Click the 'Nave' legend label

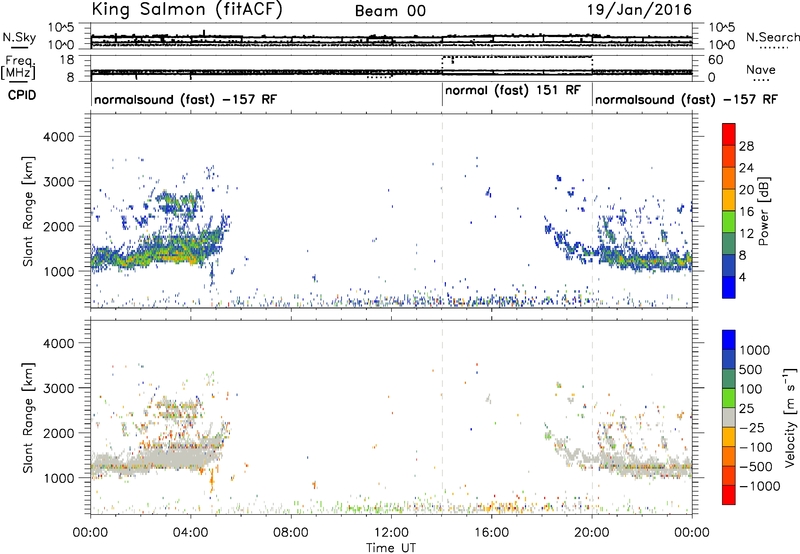[x=761, y=69]
